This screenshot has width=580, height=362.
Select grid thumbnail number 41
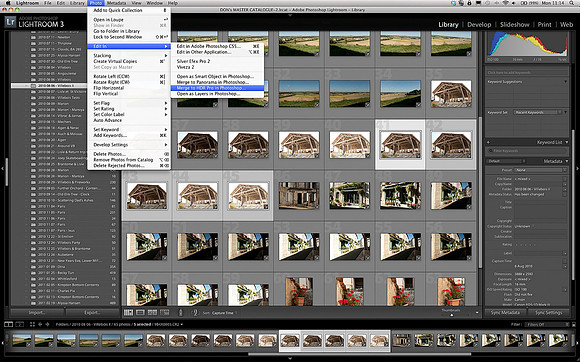401,145
